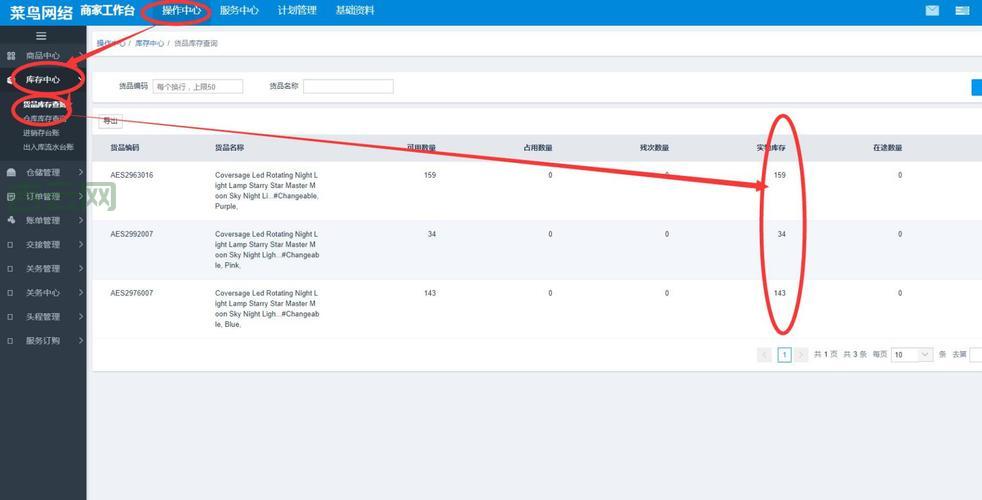Focus the 货品编码 input field

[x=198, y=87]
